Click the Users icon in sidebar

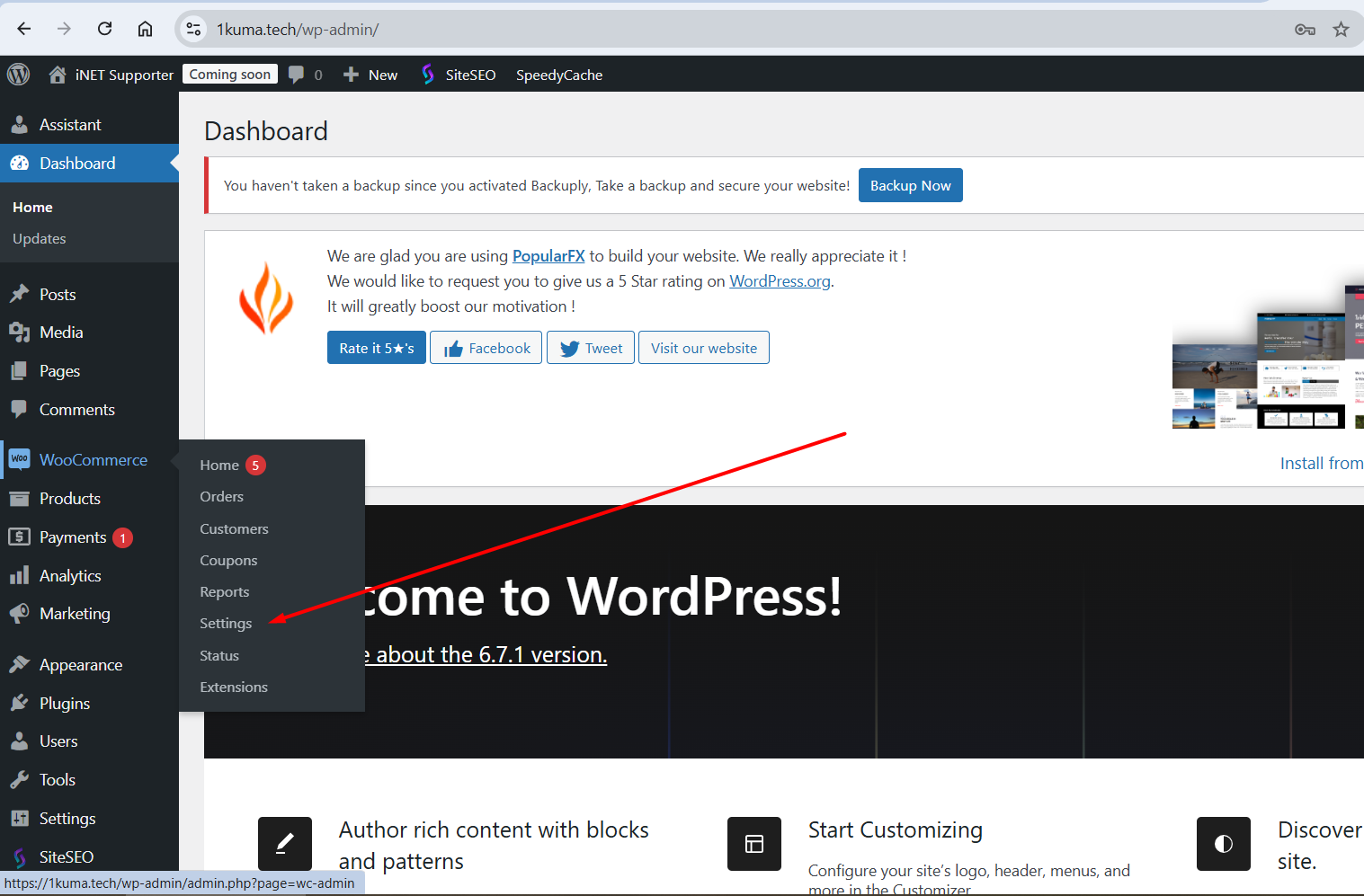pos(19,741)
